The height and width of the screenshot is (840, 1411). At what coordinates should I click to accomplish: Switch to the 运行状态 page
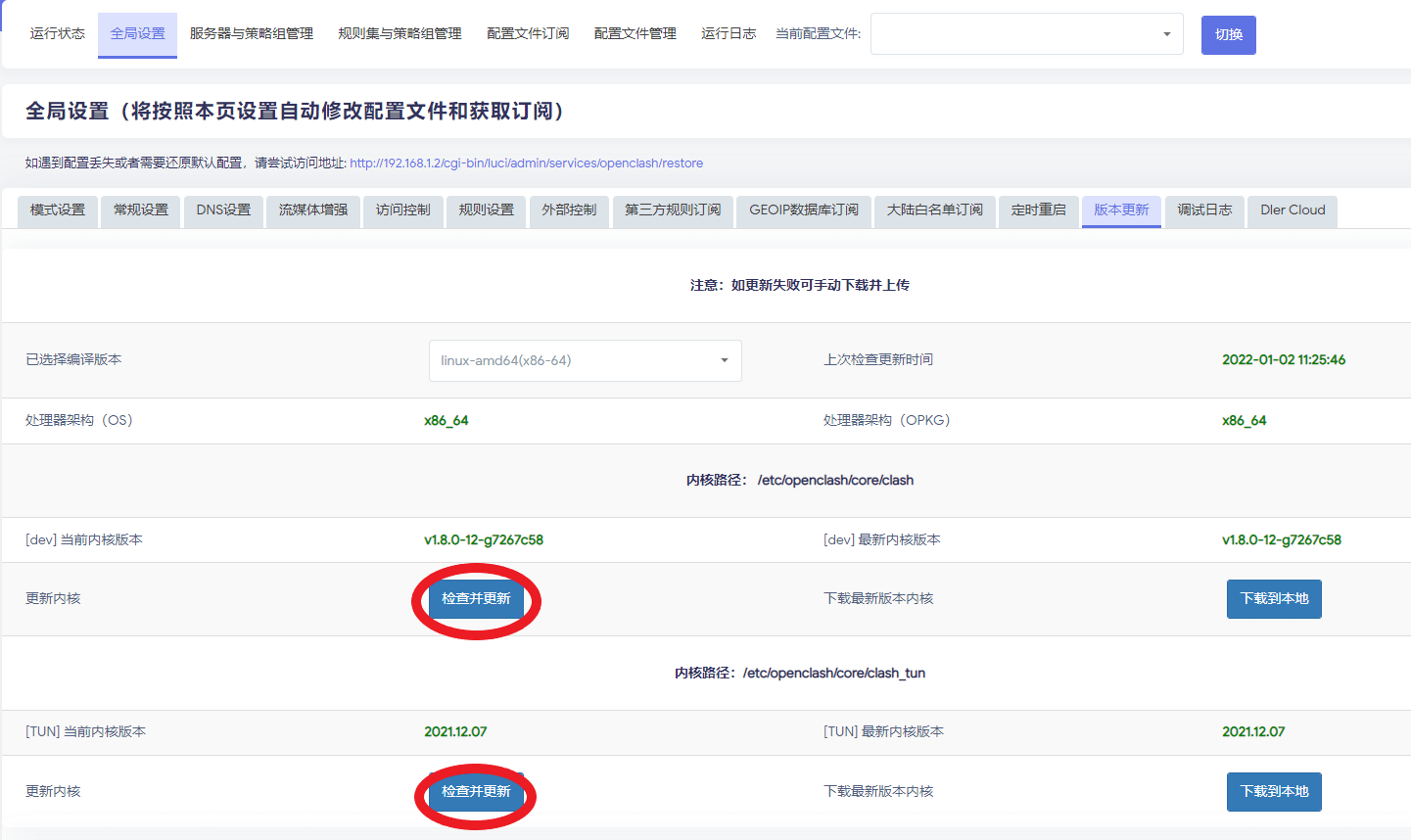click(x=56, y=31)
